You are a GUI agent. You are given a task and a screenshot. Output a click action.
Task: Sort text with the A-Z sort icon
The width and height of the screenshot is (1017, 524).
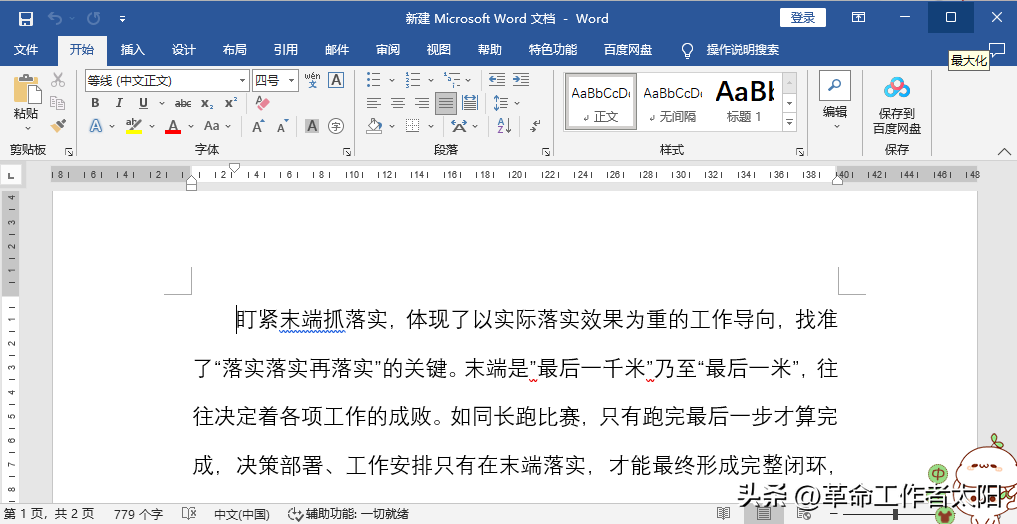click(x=504, y=126)
